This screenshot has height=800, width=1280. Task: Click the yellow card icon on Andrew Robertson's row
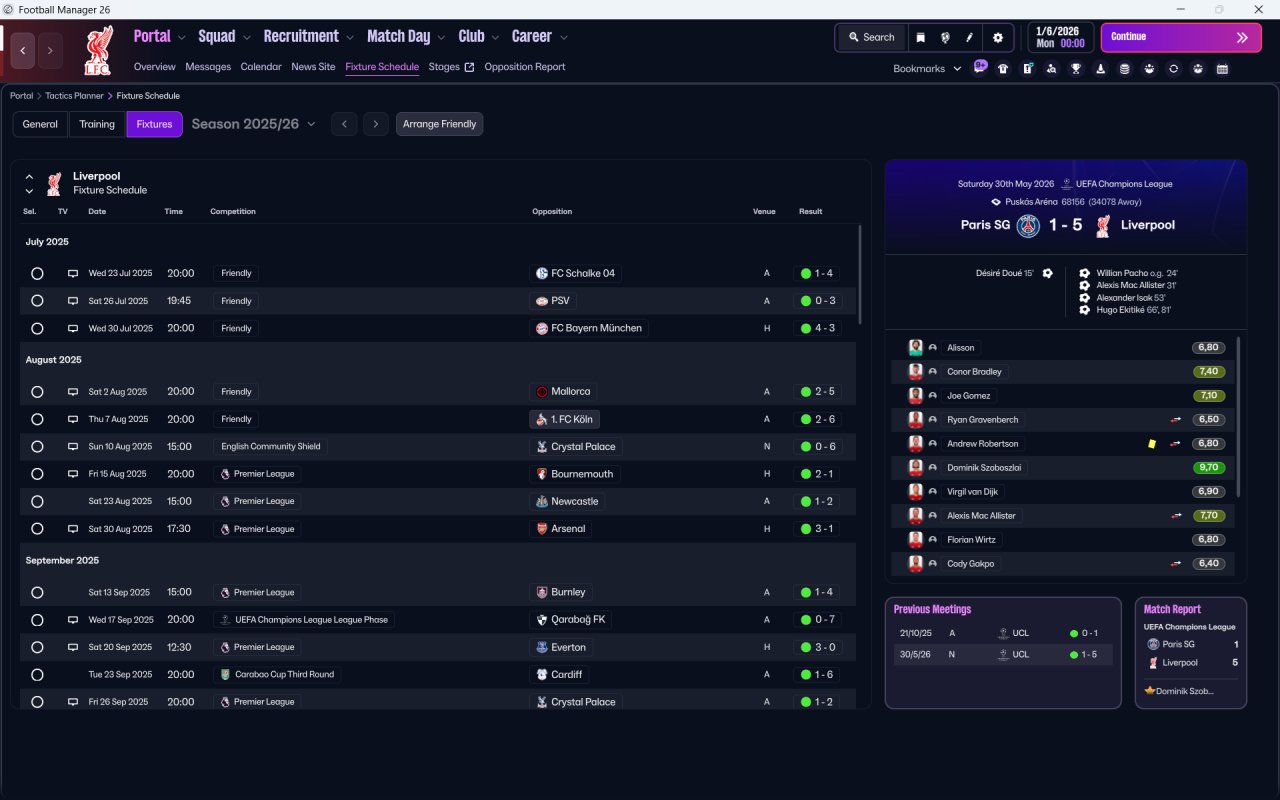click(1152, 444)
